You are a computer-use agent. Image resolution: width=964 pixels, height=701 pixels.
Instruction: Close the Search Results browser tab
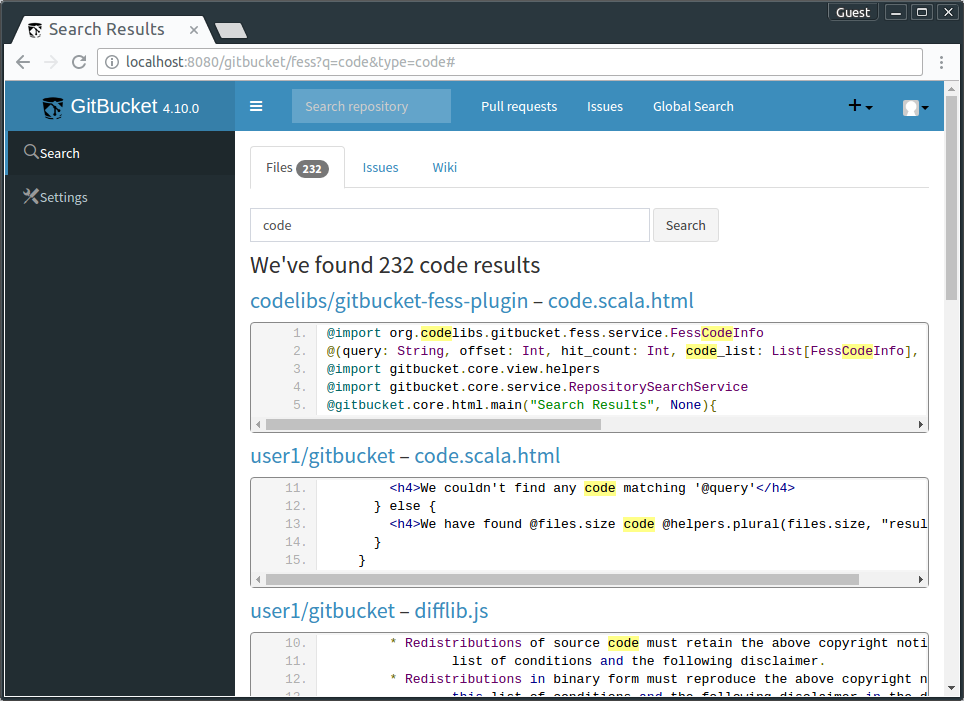194,30
